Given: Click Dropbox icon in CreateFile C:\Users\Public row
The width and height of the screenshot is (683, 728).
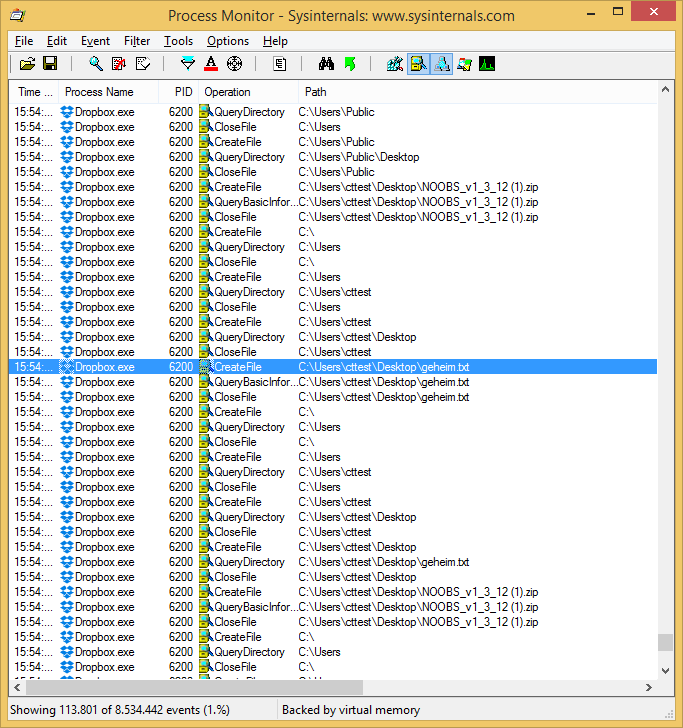Looking at the screenshot, I should point(67,142).
